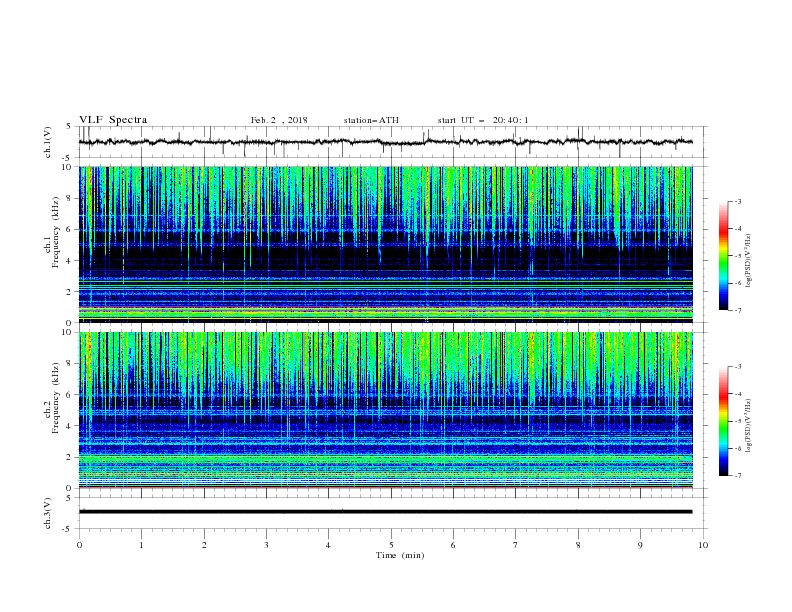Click the "ch.3(V)" axis label

point(48,513)
